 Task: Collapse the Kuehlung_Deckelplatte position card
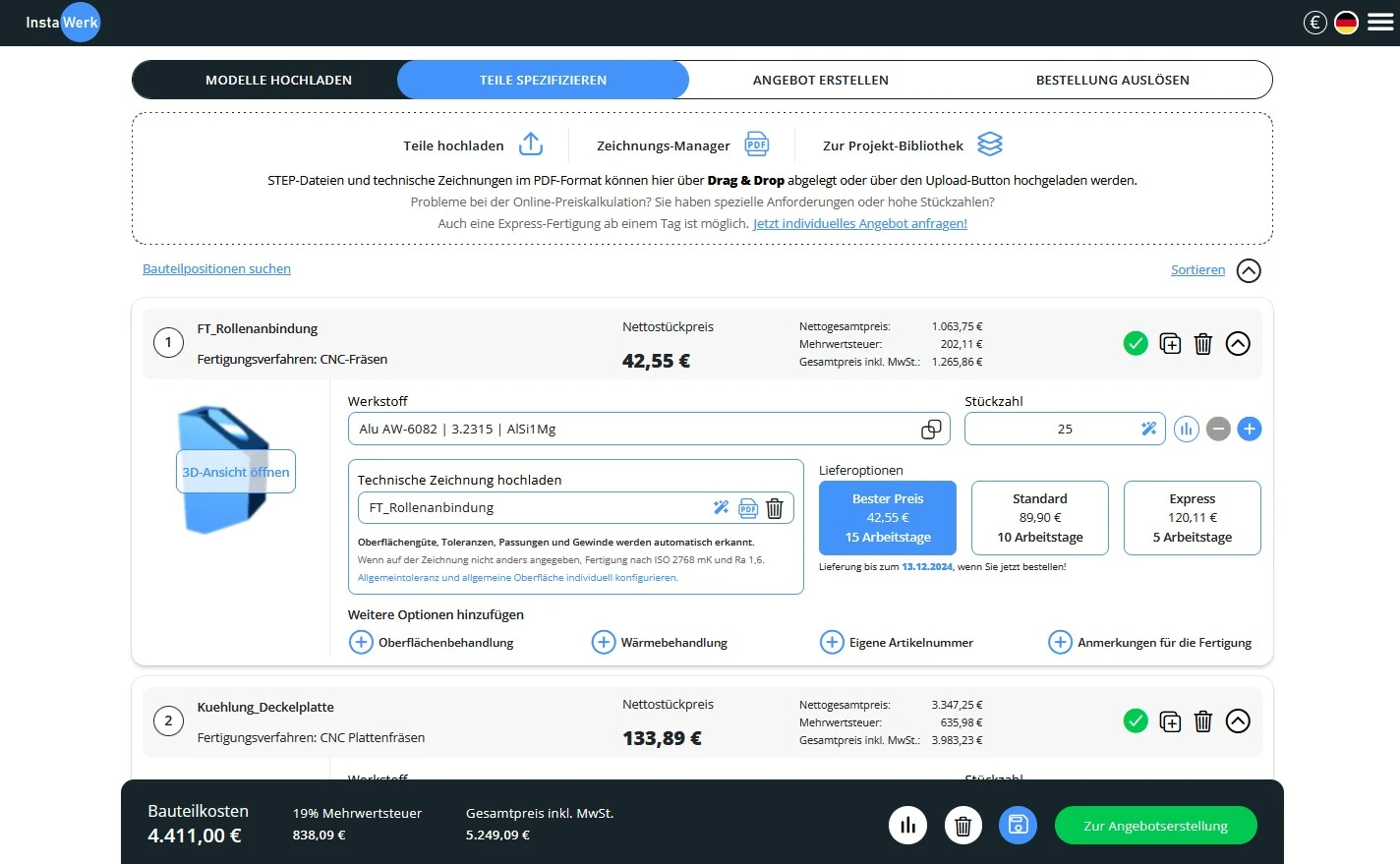(1238, 720)
